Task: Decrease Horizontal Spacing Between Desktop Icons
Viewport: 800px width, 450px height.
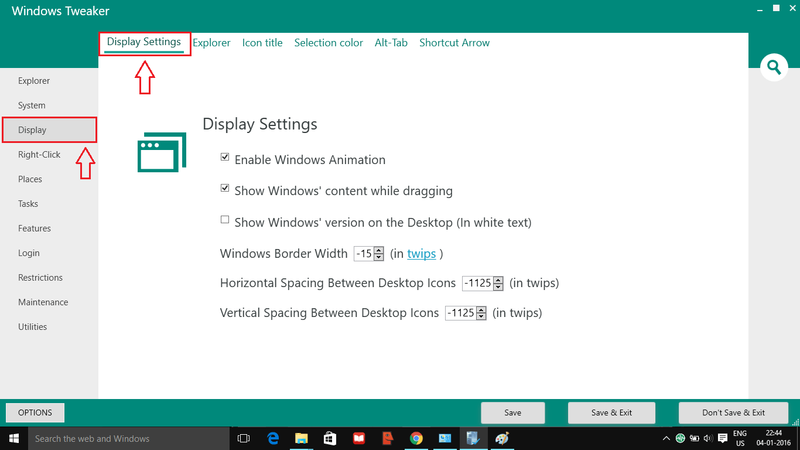Action: [x=498, y=287]
